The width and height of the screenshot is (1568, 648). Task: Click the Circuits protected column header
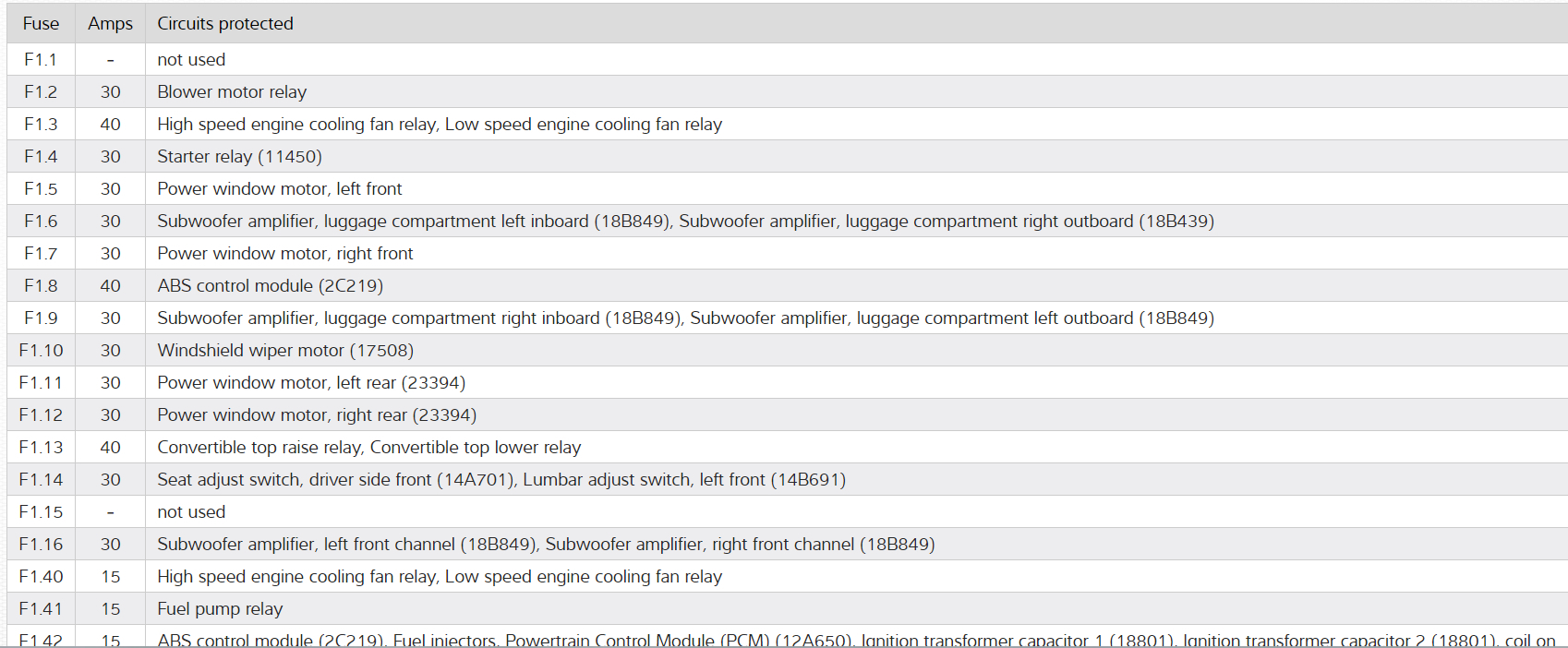pos(224,24)
